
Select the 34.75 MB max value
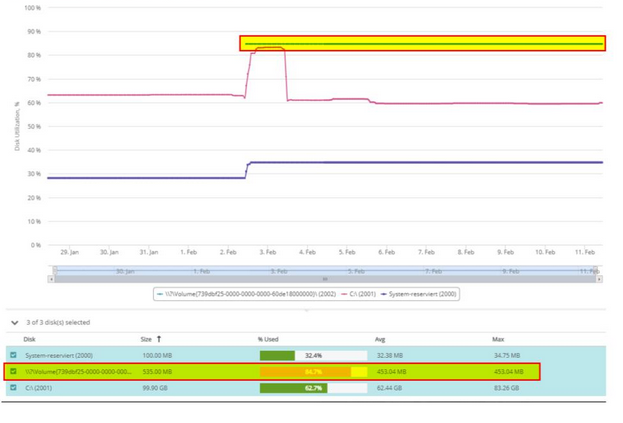[x=507, y=355]
